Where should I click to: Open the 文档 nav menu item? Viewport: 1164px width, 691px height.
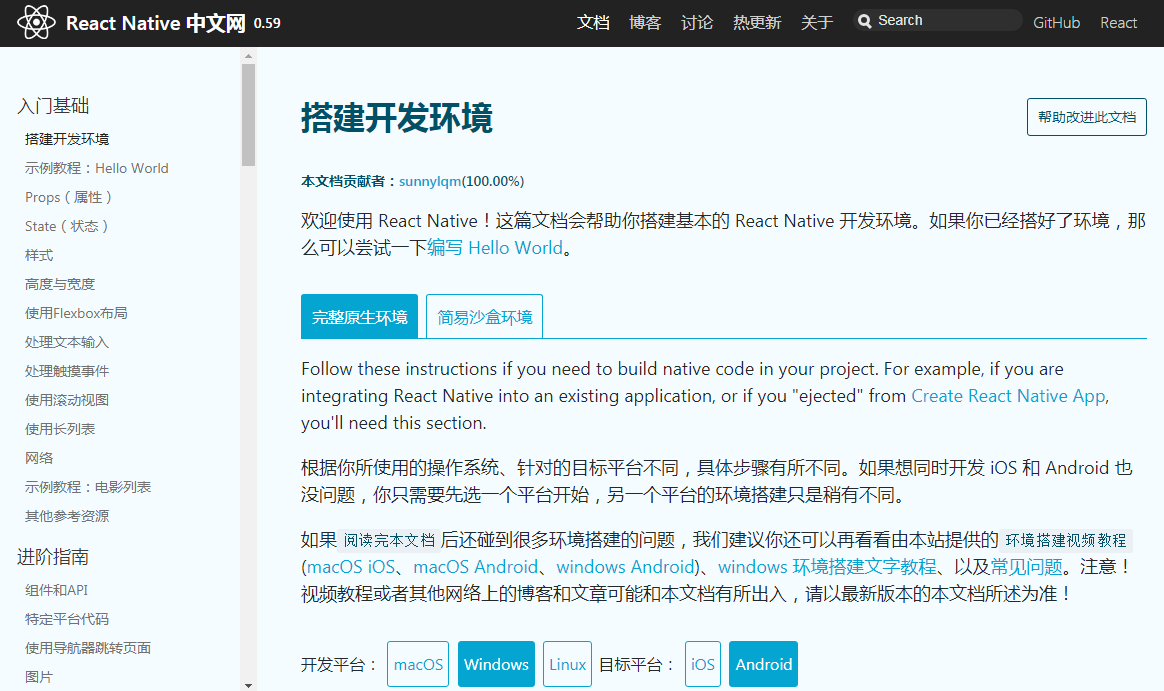pyautogui.click(x=593, y=23)
